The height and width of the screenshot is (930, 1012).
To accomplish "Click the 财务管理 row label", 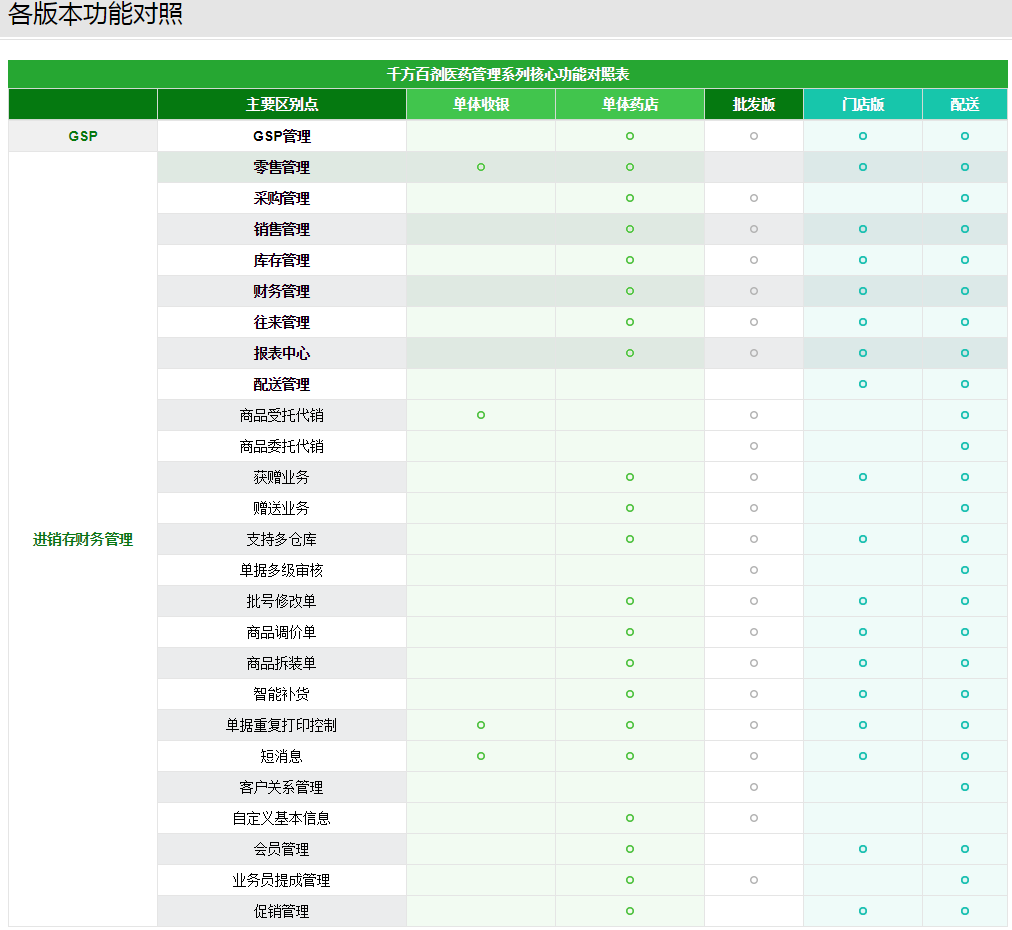I will click(281, 291).
